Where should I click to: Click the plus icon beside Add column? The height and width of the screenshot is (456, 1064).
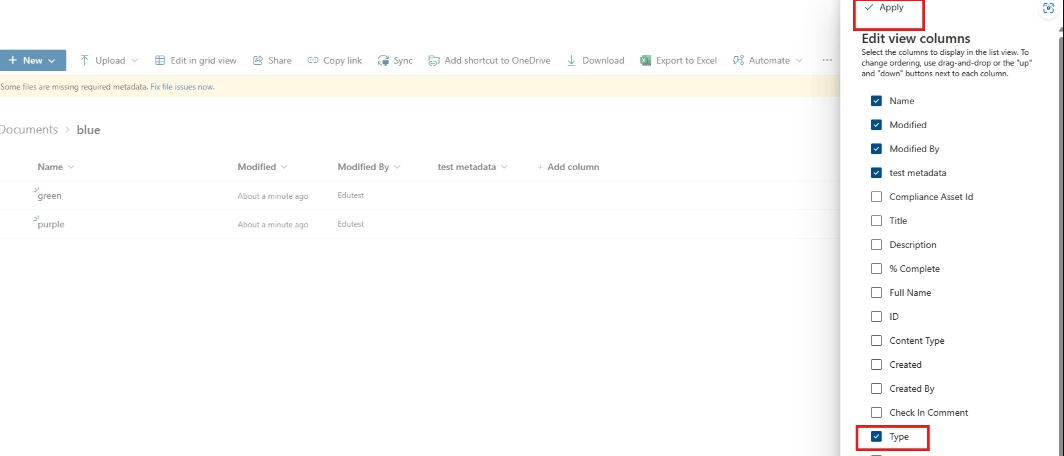[541, 167]
